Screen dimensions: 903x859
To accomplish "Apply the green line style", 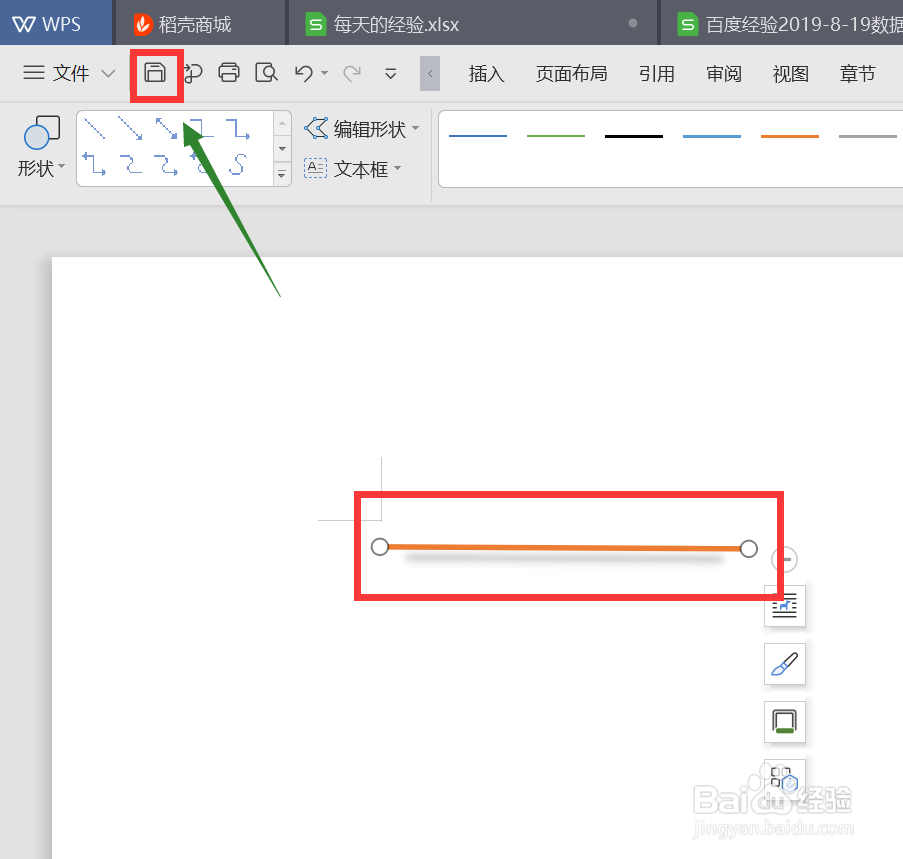I will tap(556, 136).
